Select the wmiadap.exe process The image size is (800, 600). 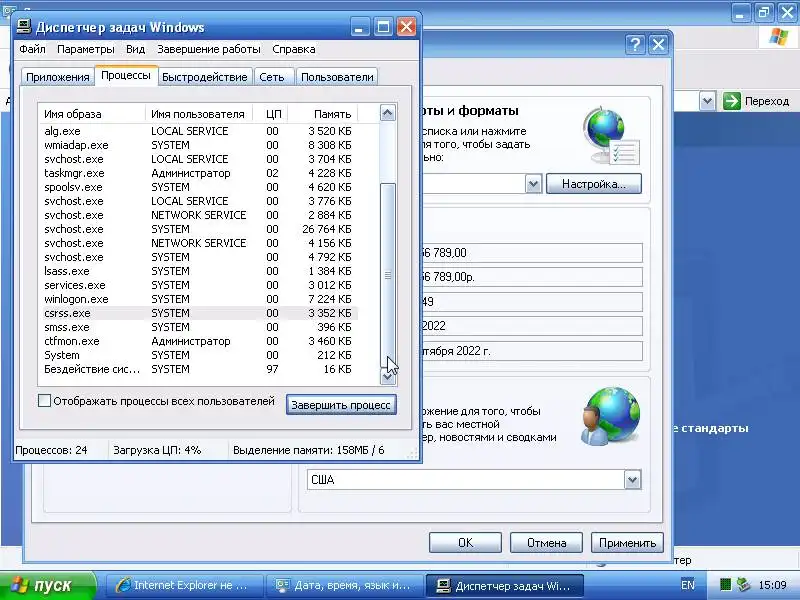(x=199, y=145)
